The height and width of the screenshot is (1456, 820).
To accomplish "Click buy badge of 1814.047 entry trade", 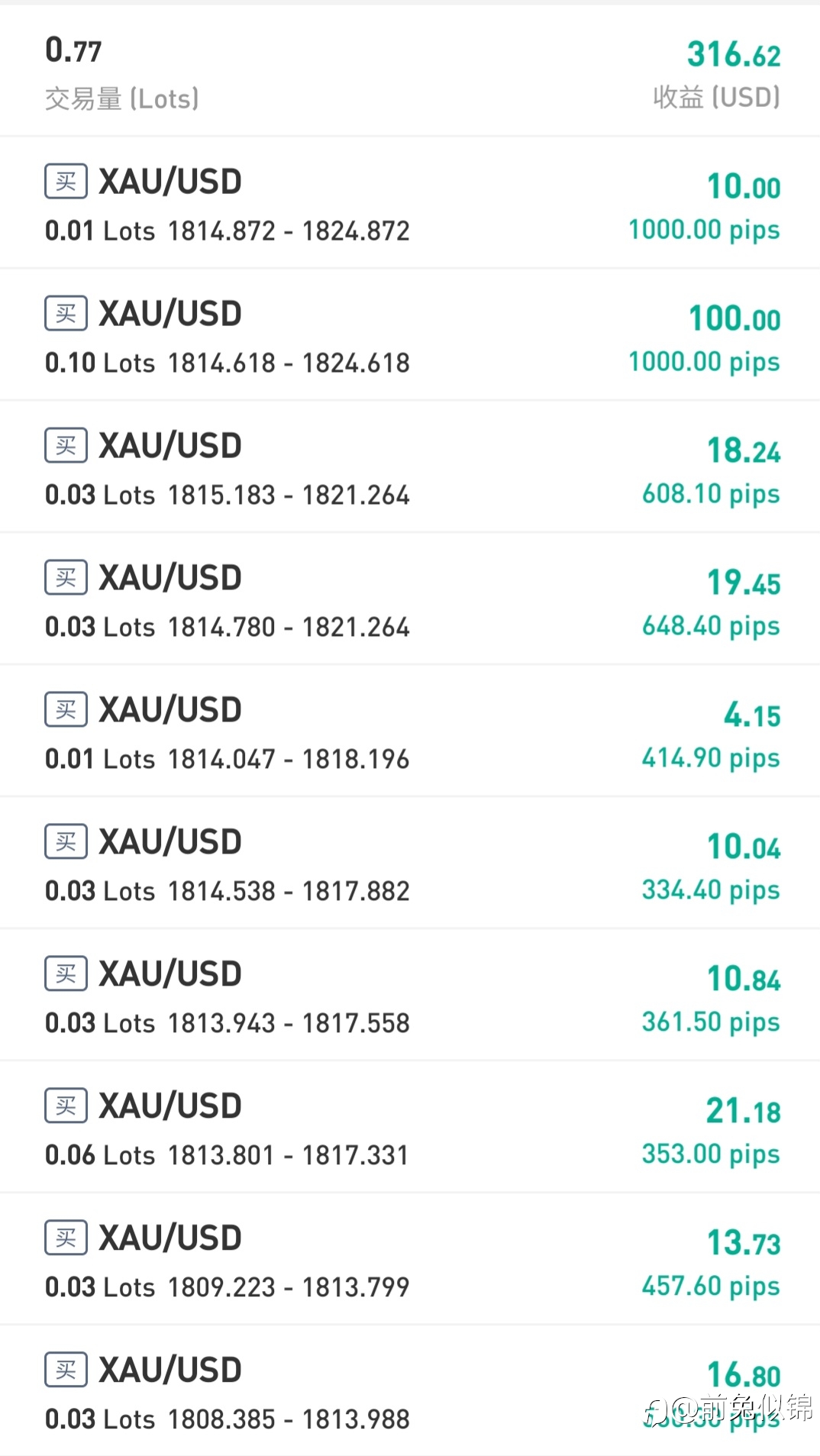I will [66, 710].
